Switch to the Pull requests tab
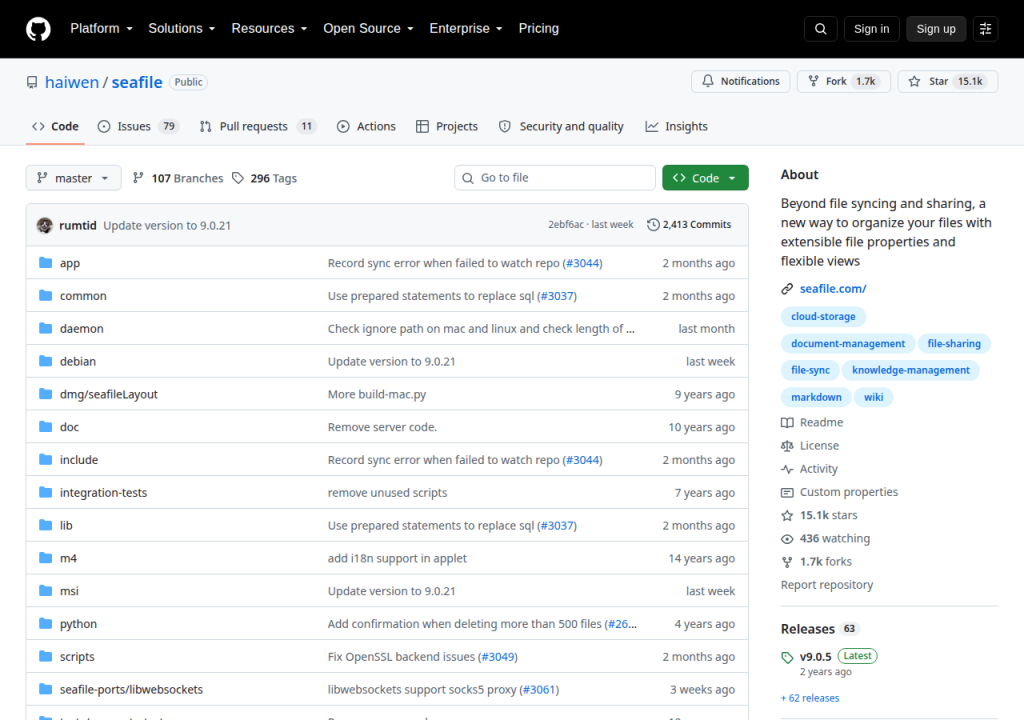The width and height of the screenshot is (1024, 720). click(x=257, y=126)
